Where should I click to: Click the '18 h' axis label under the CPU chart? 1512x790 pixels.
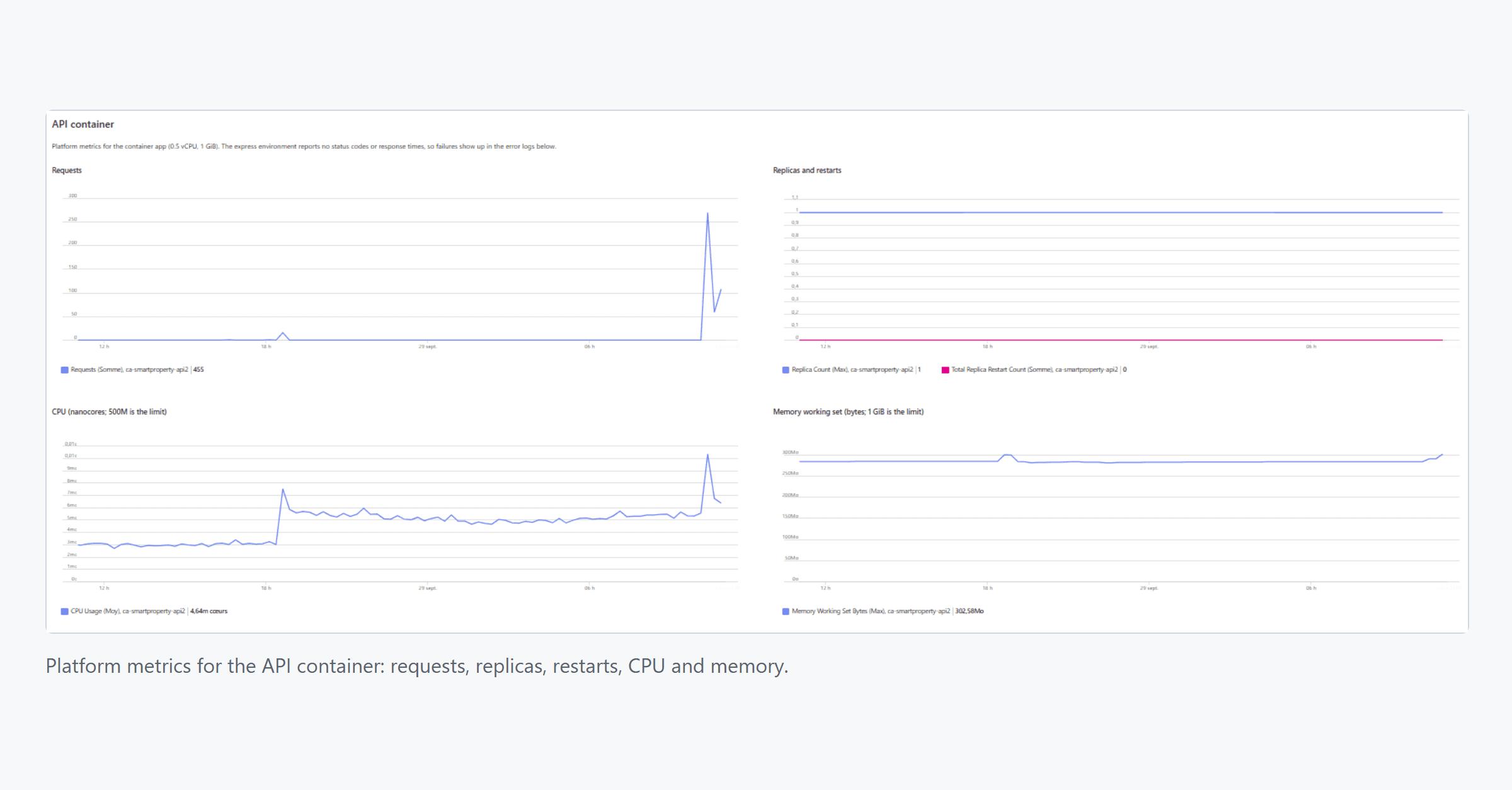[266, 588]
